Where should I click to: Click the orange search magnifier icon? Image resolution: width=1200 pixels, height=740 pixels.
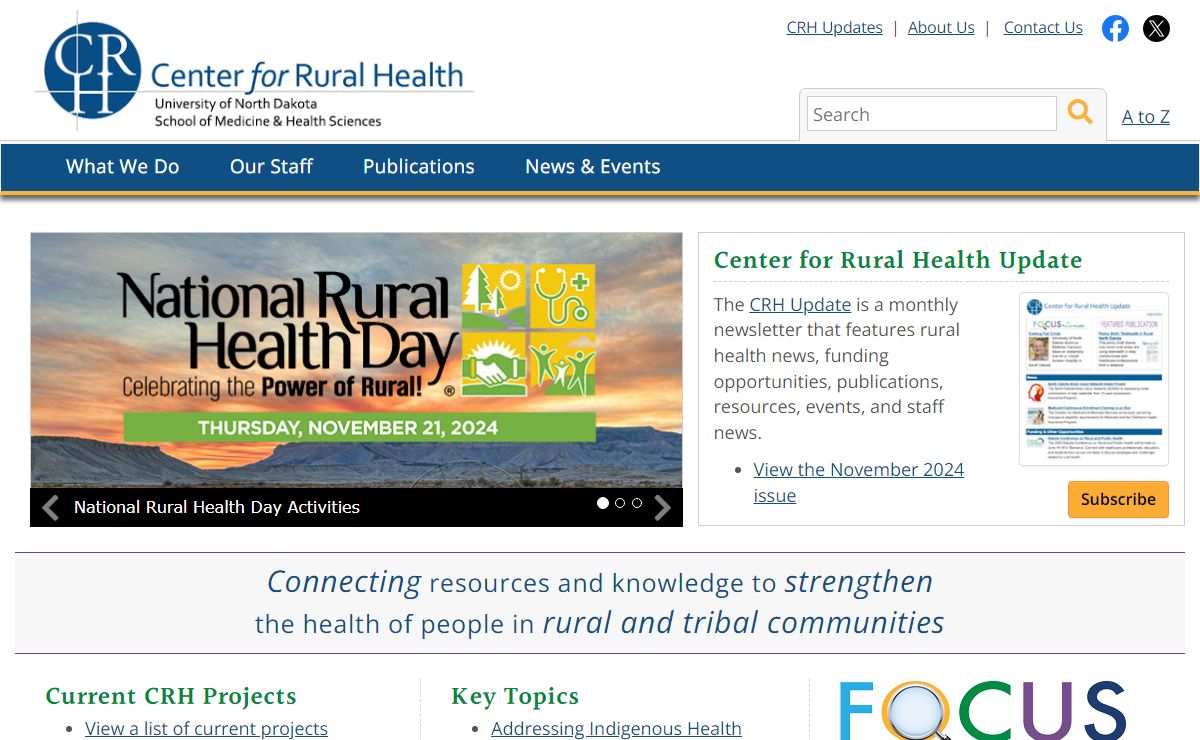click(x=1080, y=112)
